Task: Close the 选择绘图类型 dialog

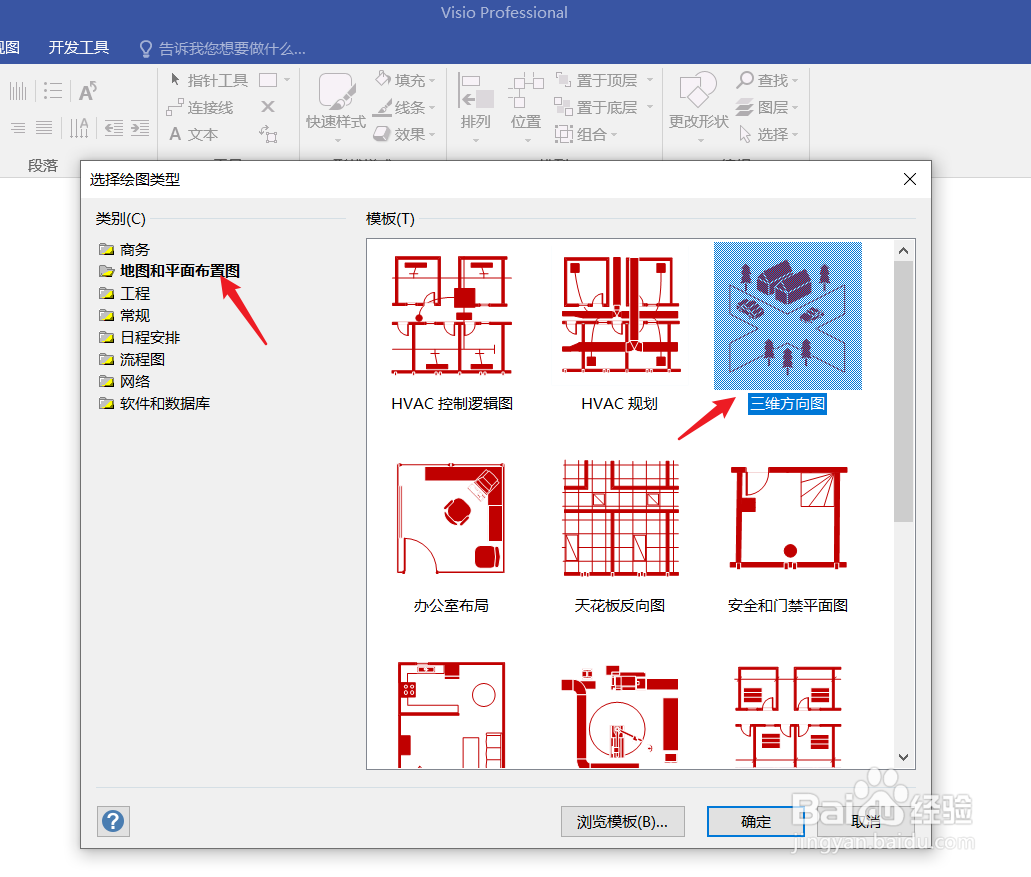Action: point(910,179)
